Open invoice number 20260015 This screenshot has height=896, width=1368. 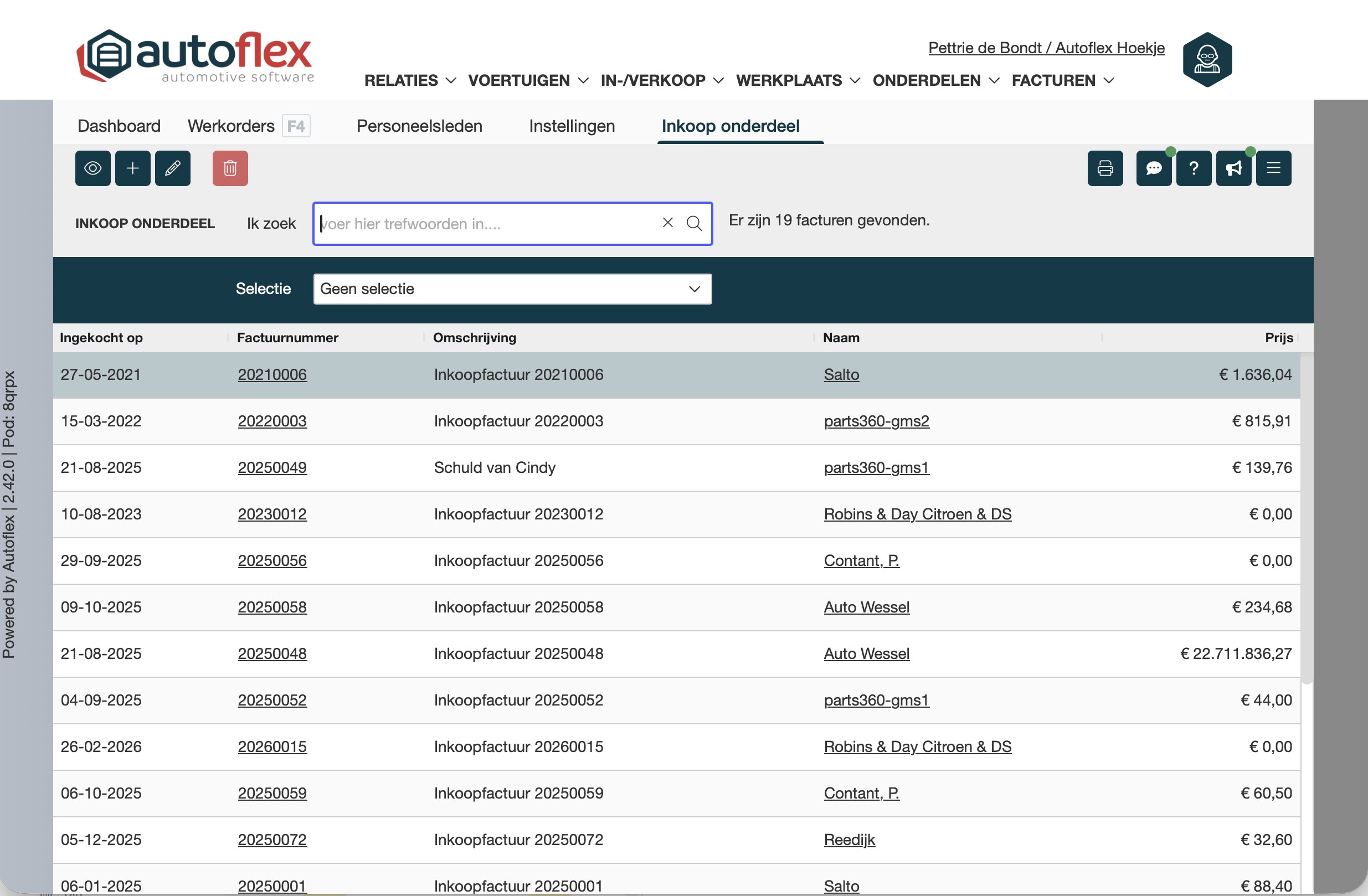coord(272,747)
